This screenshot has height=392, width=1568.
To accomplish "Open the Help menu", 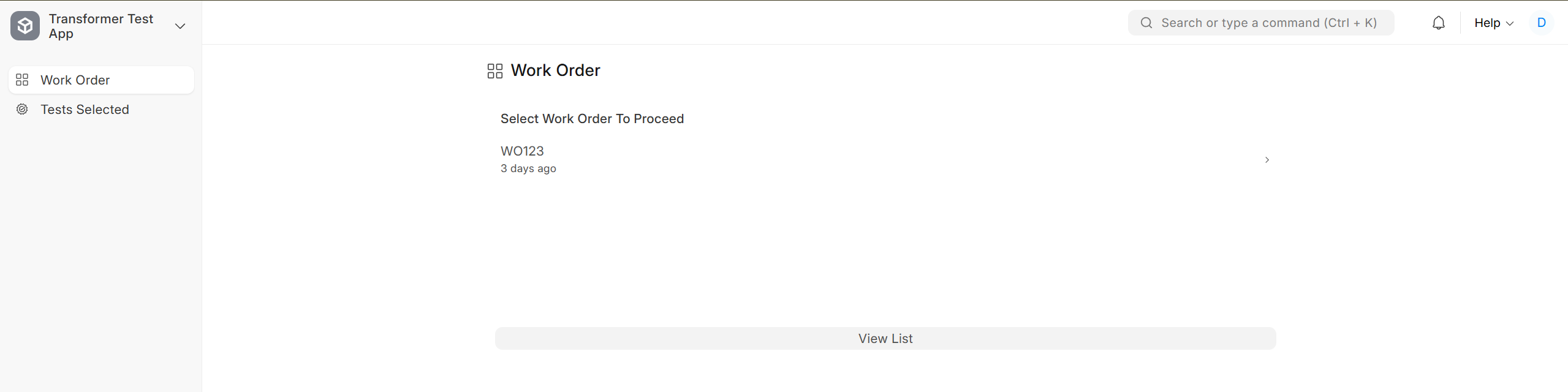I will pos(1493,23).
